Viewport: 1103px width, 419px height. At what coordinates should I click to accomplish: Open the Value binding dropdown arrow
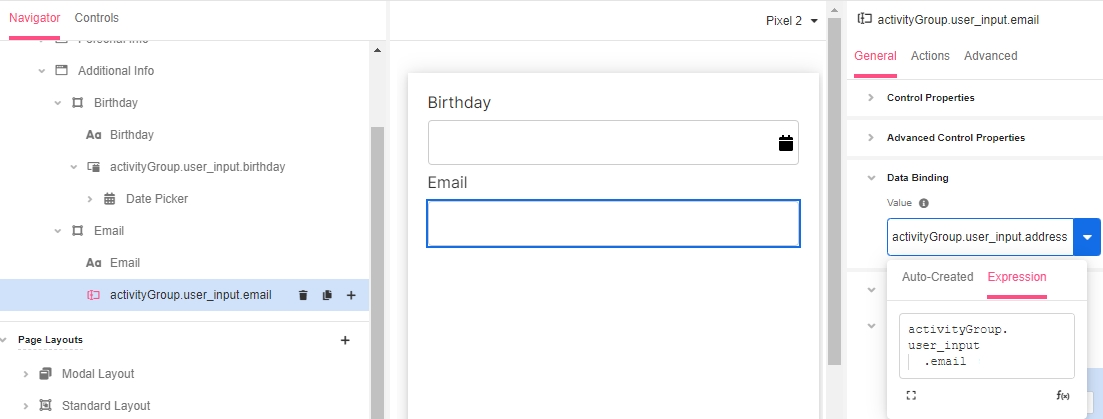(1087, 237)
